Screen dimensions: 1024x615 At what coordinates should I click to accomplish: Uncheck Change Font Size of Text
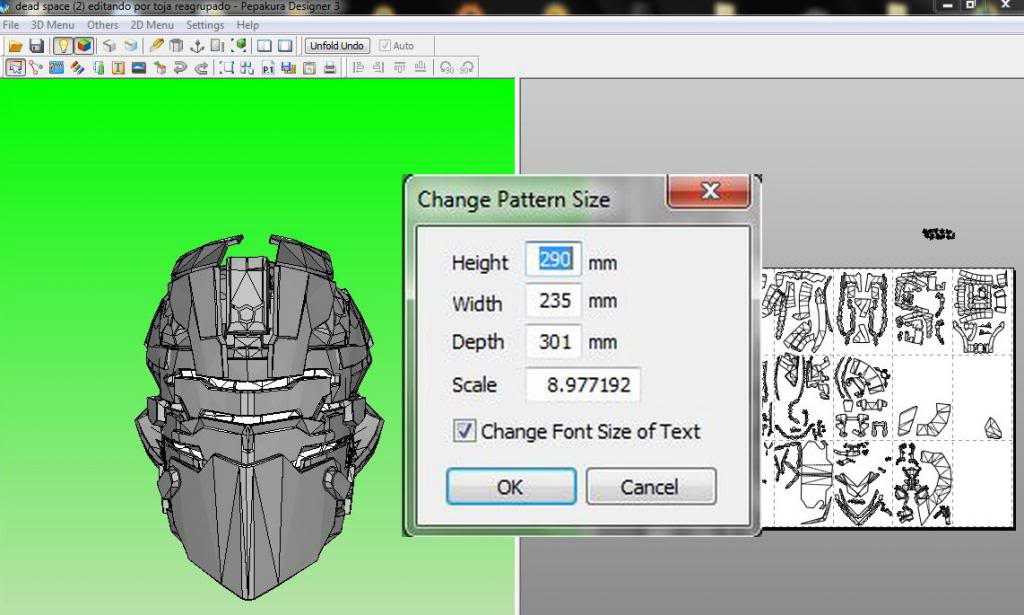click(x=464, y=432)
